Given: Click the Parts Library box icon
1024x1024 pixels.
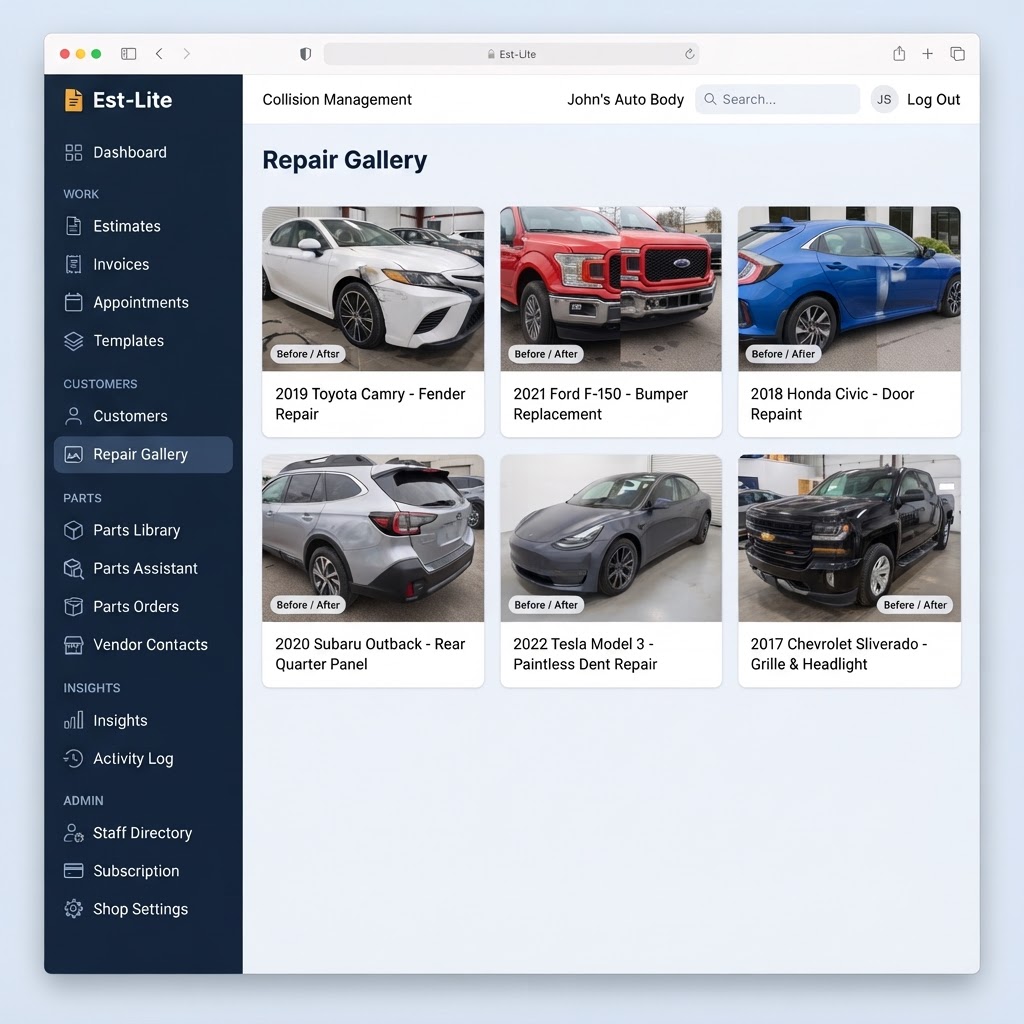Looking at the screenshot, I should click(x=74, y=530).
